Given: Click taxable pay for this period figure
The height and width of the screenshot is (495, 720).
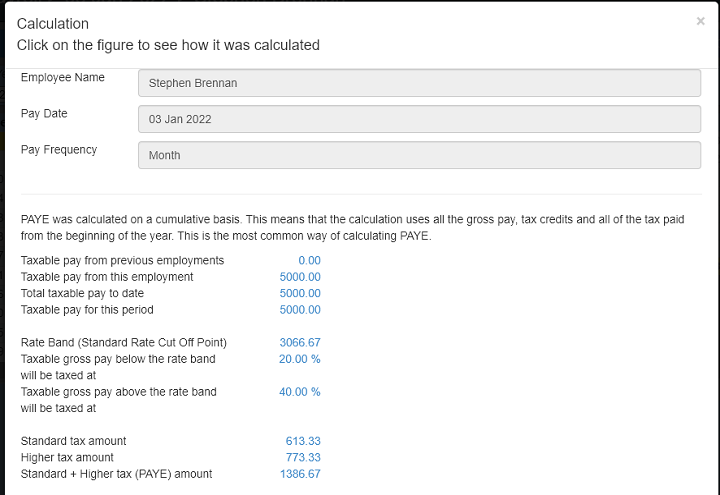Looking at the screenshot, I should pyautogui.click(x=300, y=310).
